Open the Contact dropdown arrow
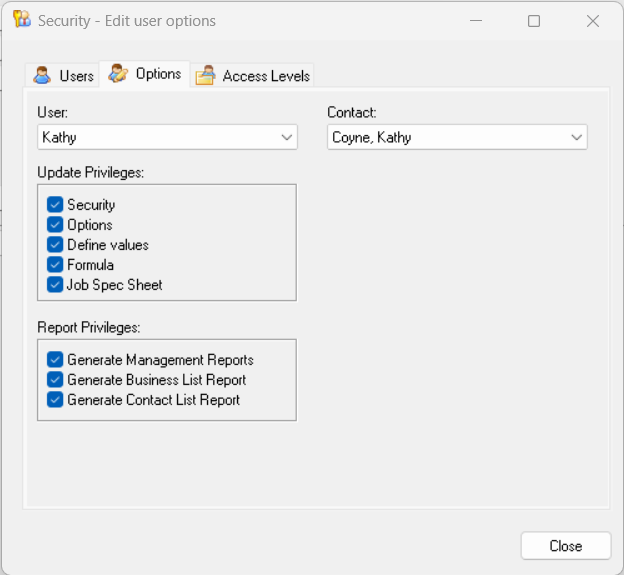The height and width of the screenshot is (575, 624). [577, 137]
